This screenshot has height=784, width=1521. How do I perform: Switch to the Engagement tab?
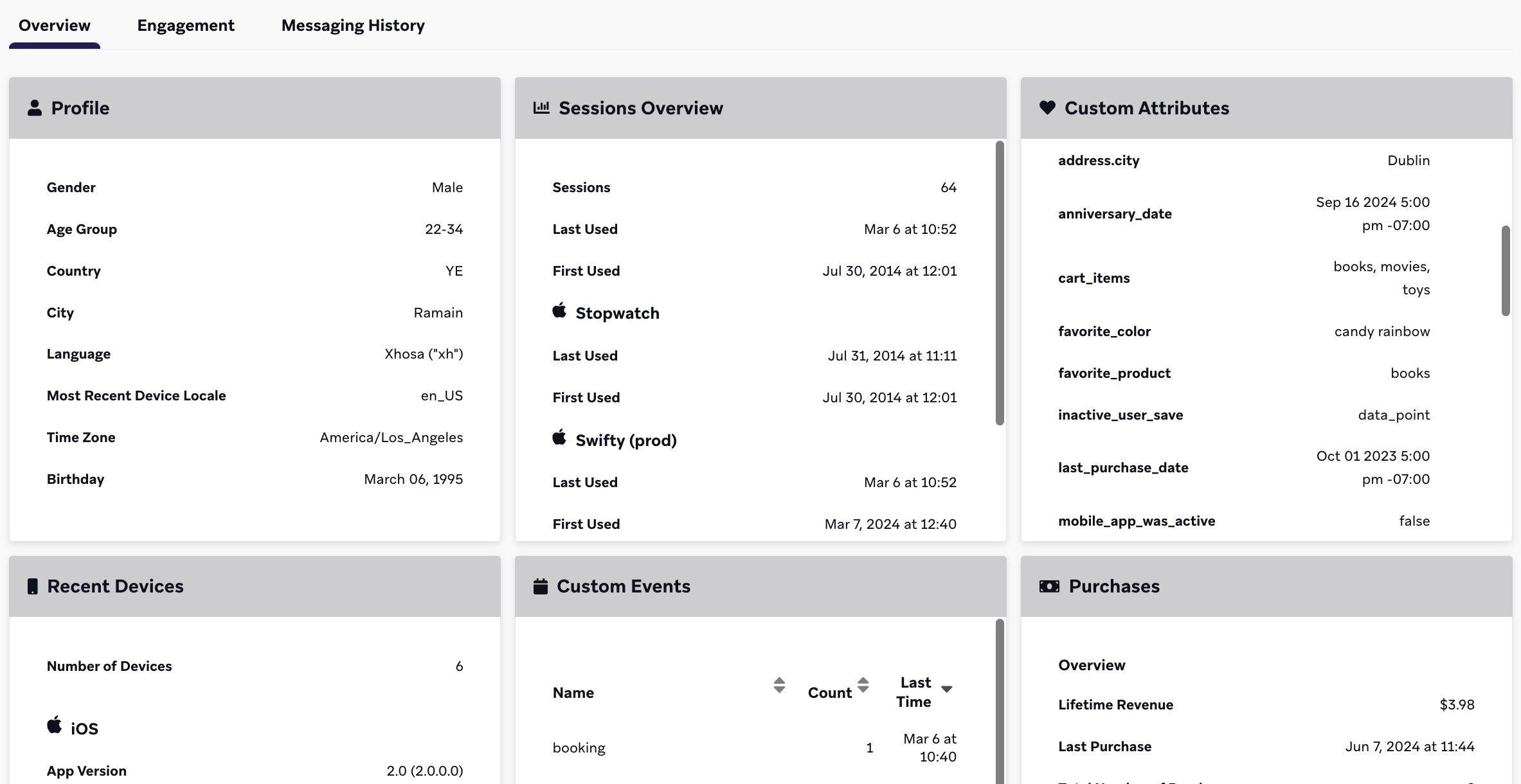(x=186, y=26)
